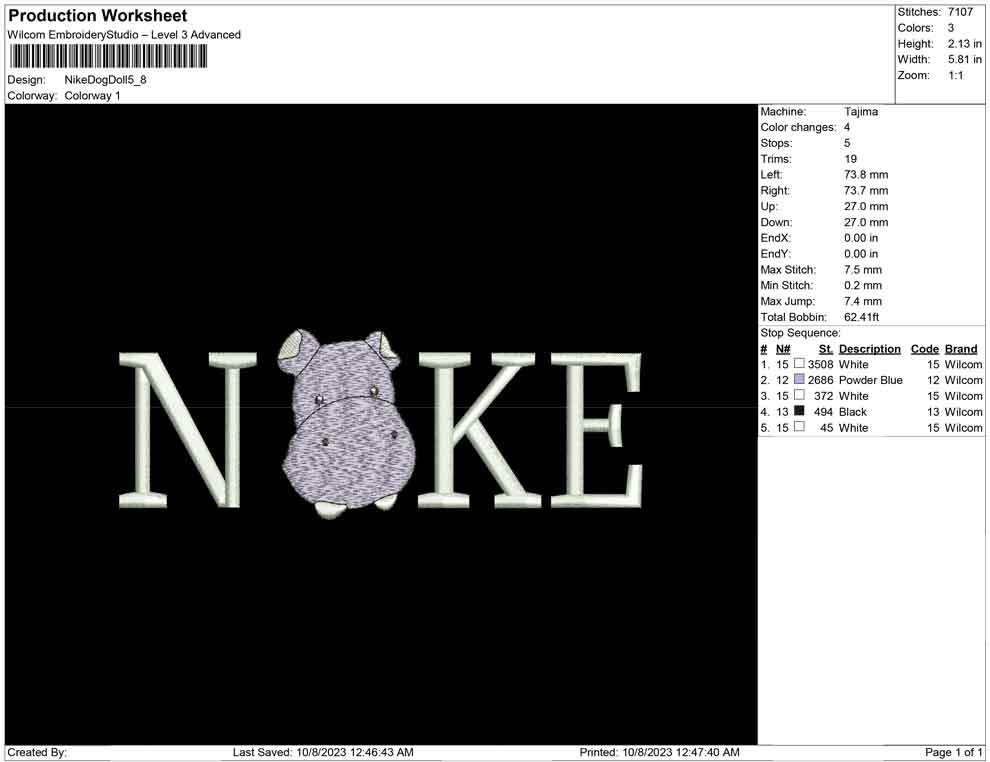Click the 'Printed' timestamp in footer
990x762 pixels.
(659, 752)
